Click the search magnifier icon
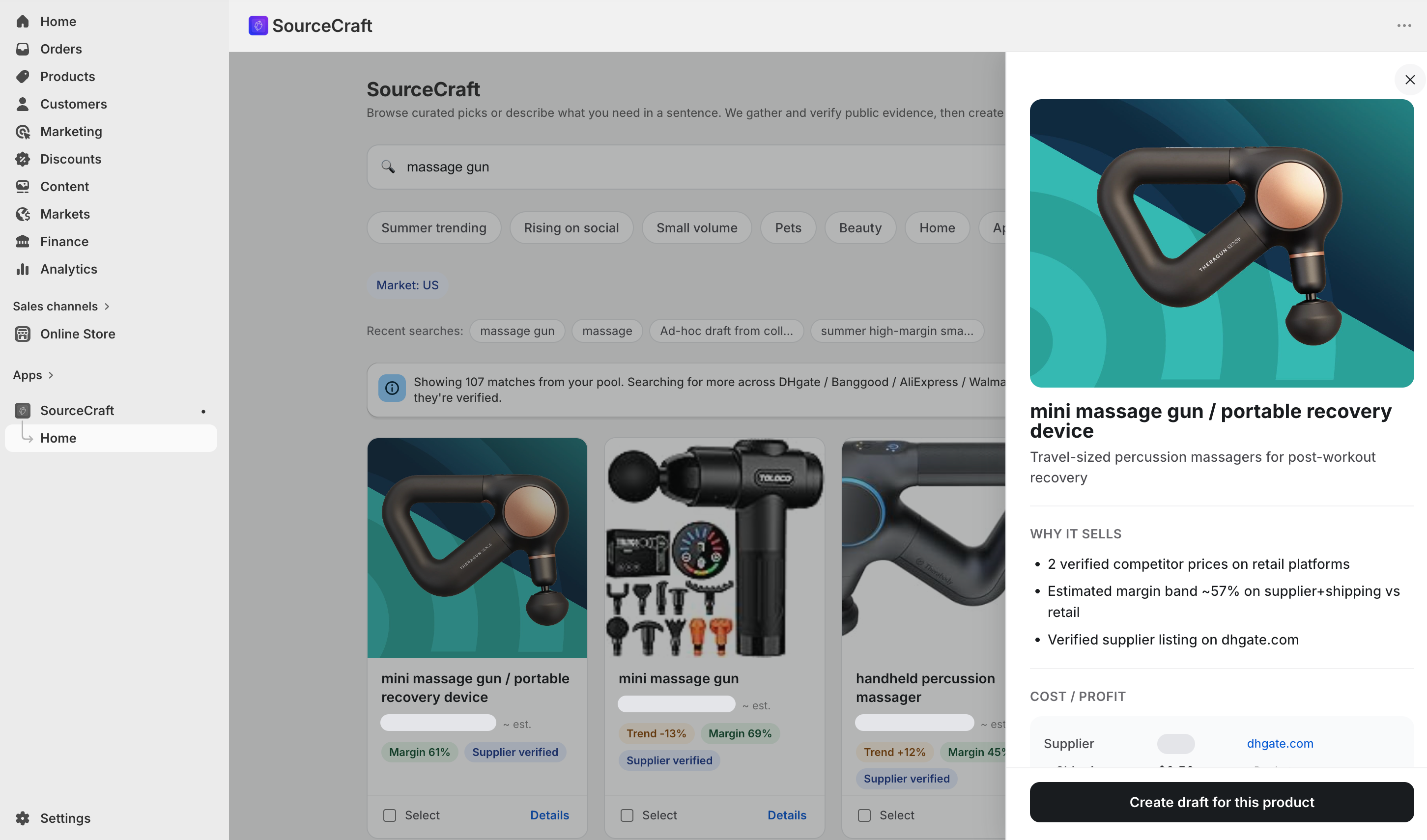 click(388, 167)
